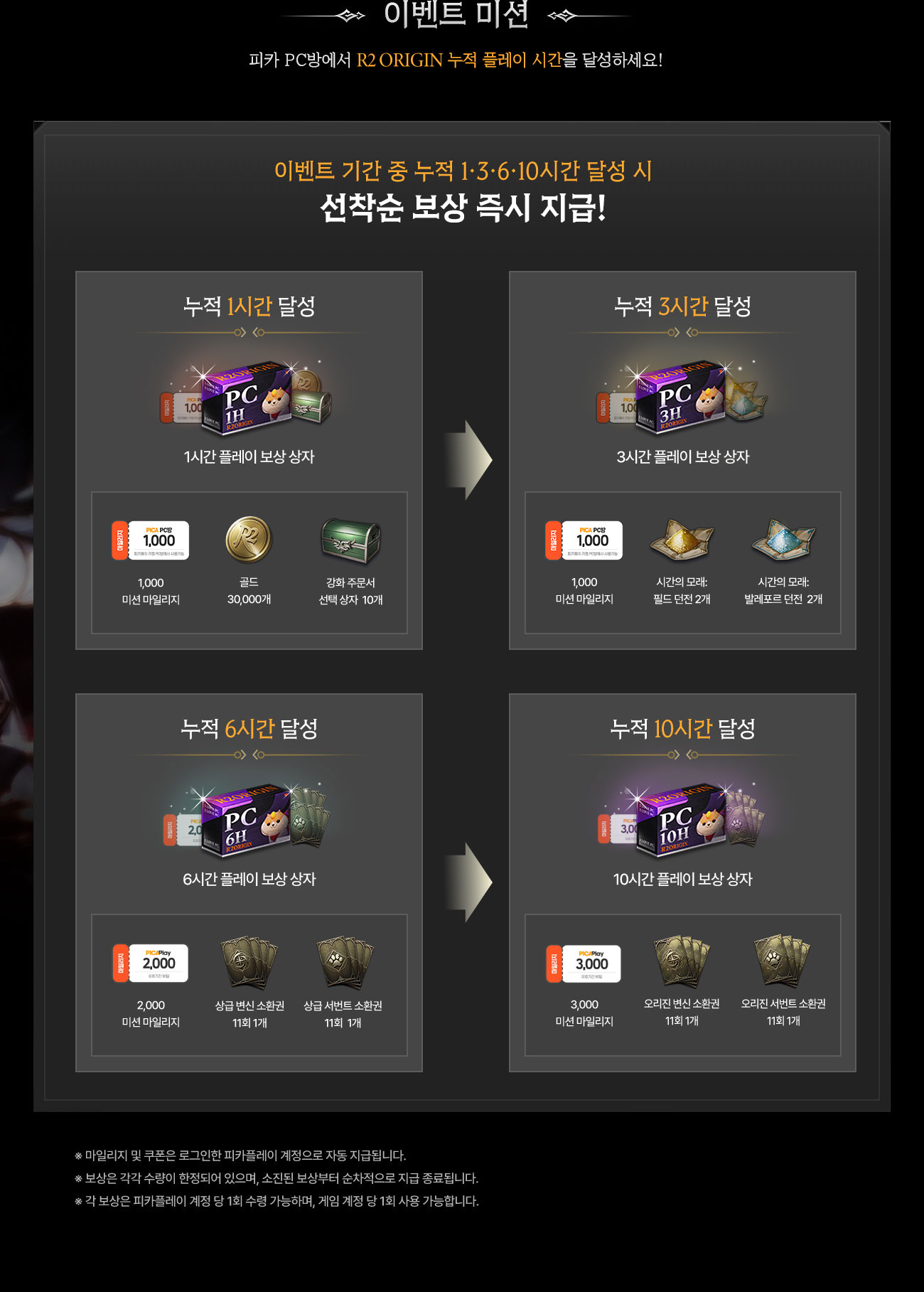Click the arrow between 6-hour and 10-hour panels

pyautogui.click(x=468, y=882)
